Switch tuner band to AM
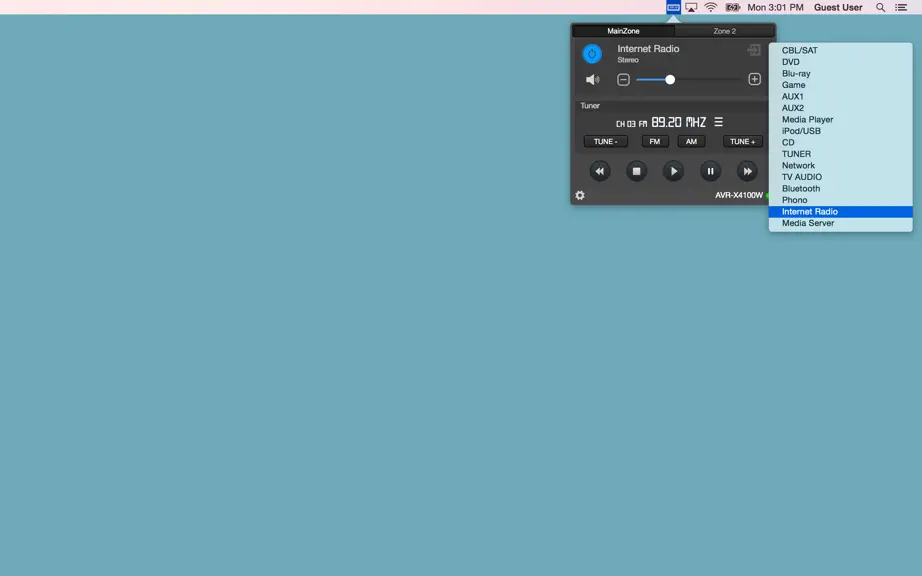The image size is (922, 576). tap(691, 142)
